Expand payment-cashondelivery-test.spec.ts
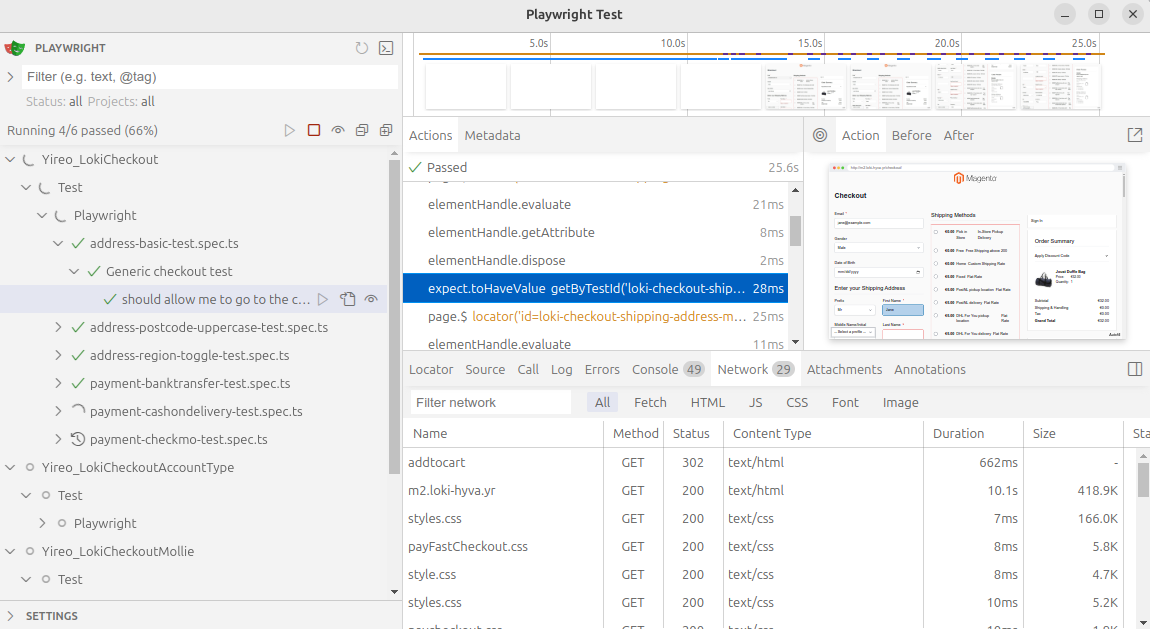Viewport: 1150px width, 629px height. click(59, 411)
